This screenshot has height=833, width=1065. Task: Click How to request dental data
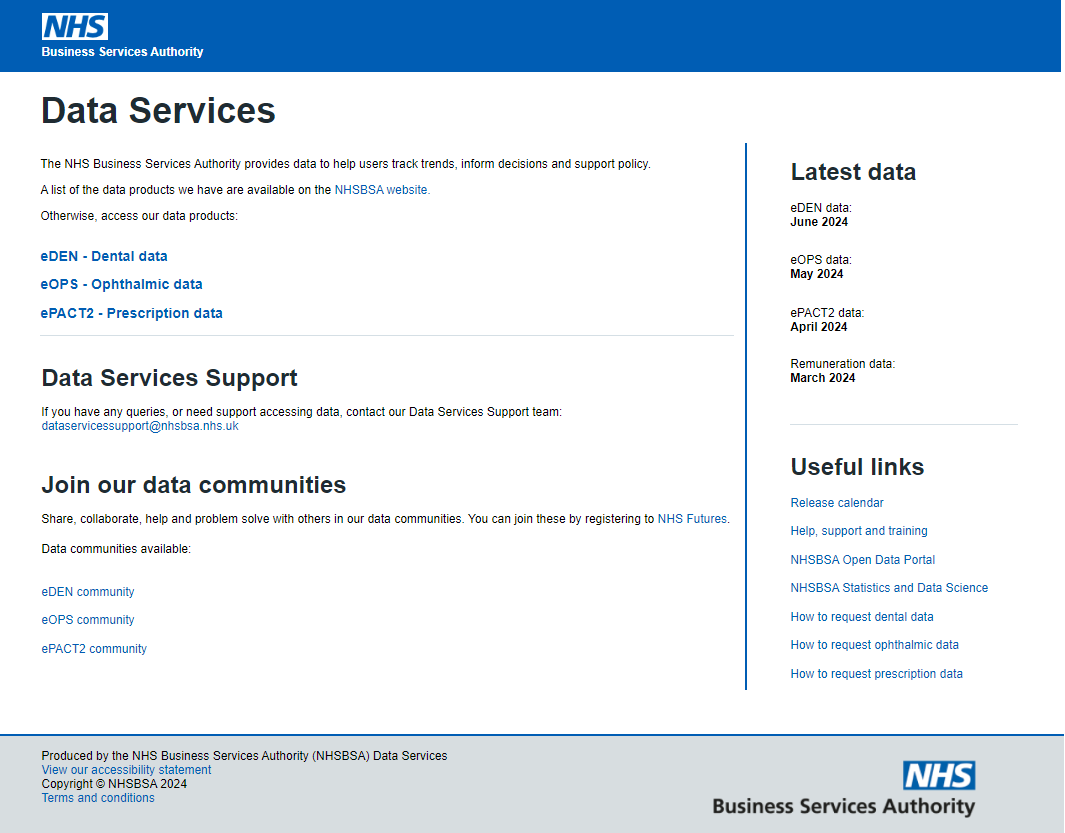pyautogui.click(x=862, y=617)
